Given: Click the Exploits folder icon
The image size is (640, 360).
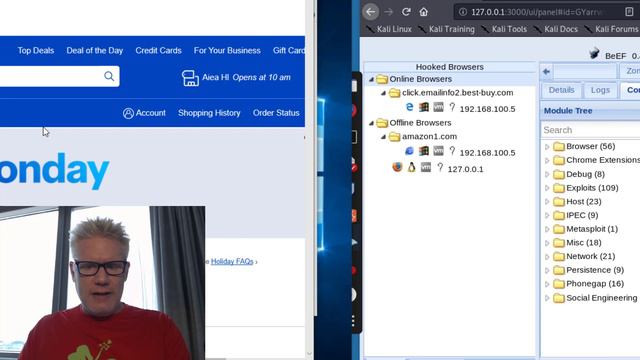Looking at the screenshot, I should [559, 188].
